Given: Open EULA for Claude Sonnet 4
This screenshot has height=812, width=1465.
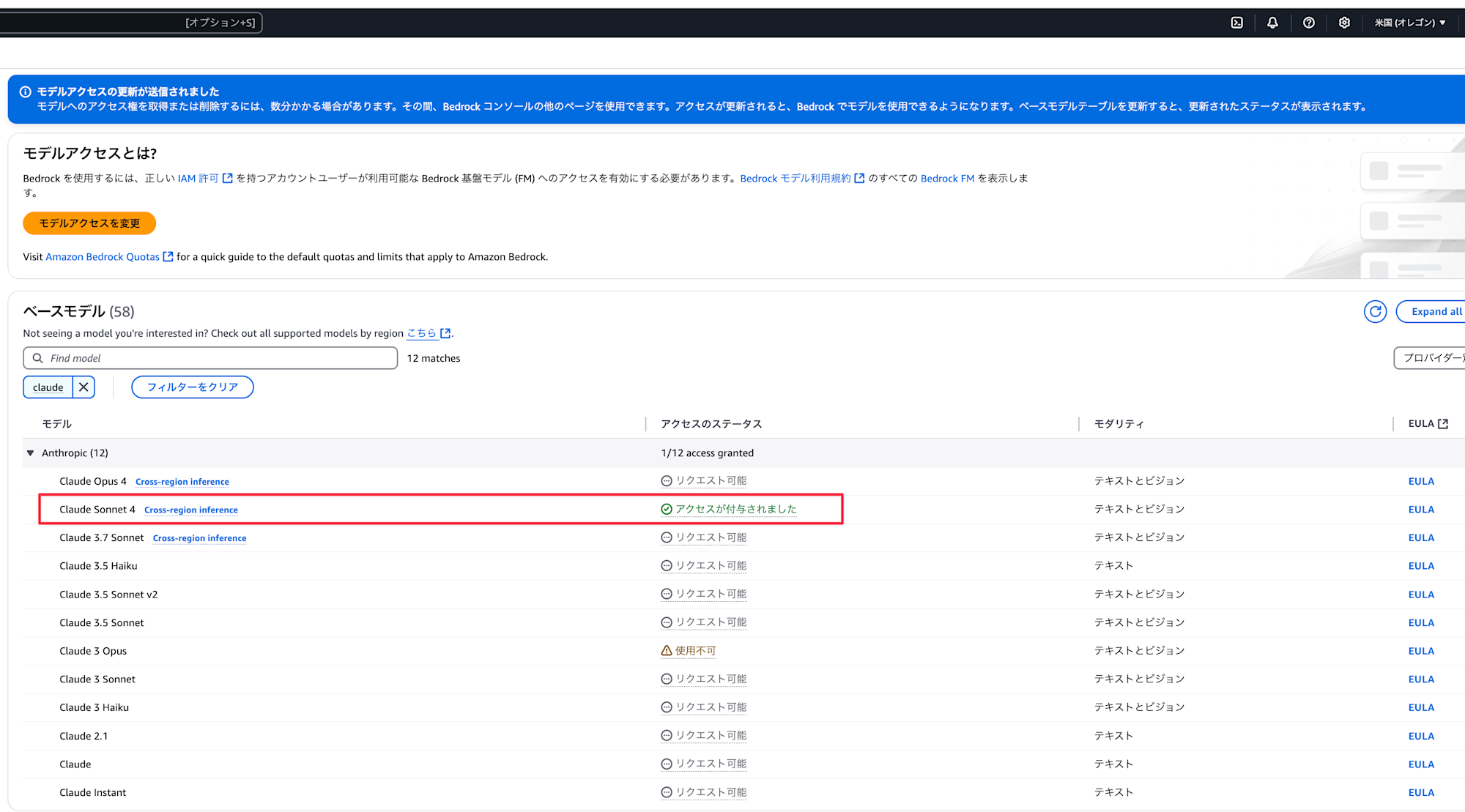Looking at the screenshot, I should pos(1421,510).
